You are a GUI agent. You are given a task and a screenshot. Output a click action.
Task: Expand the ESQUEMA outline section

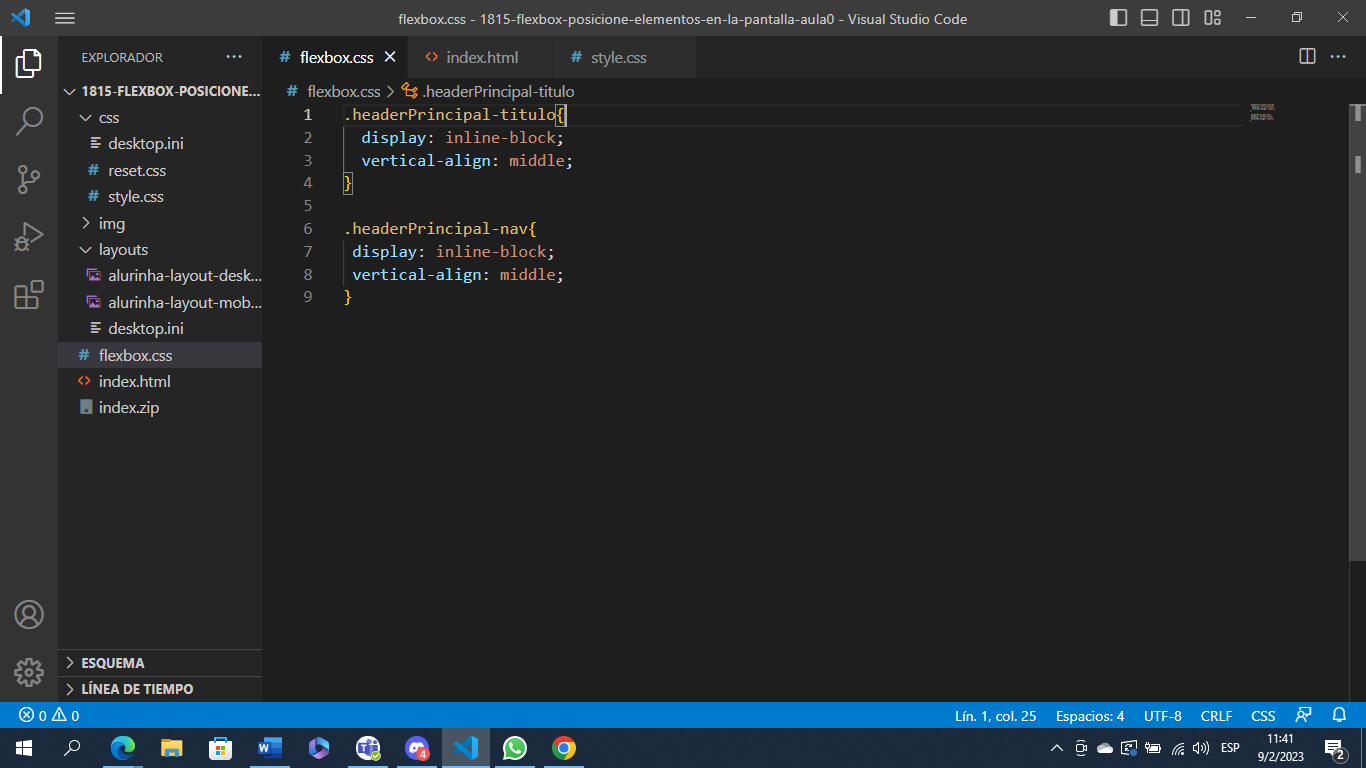(x=160, y=663)
